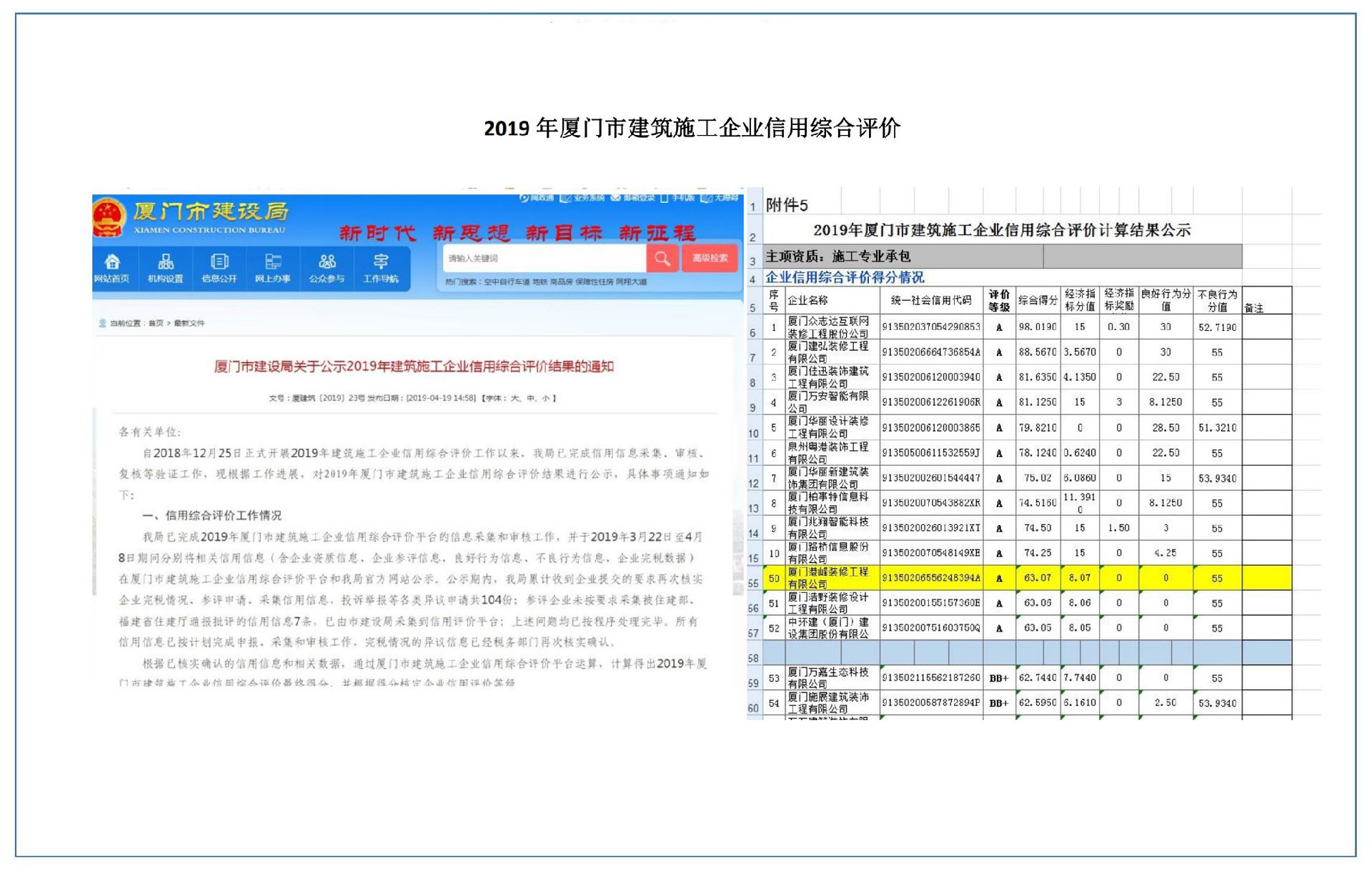This screenshot has width=1372, height=873.
Task: Select the sheet title 计算结果公示 cell
Action: click(1002, 230)
